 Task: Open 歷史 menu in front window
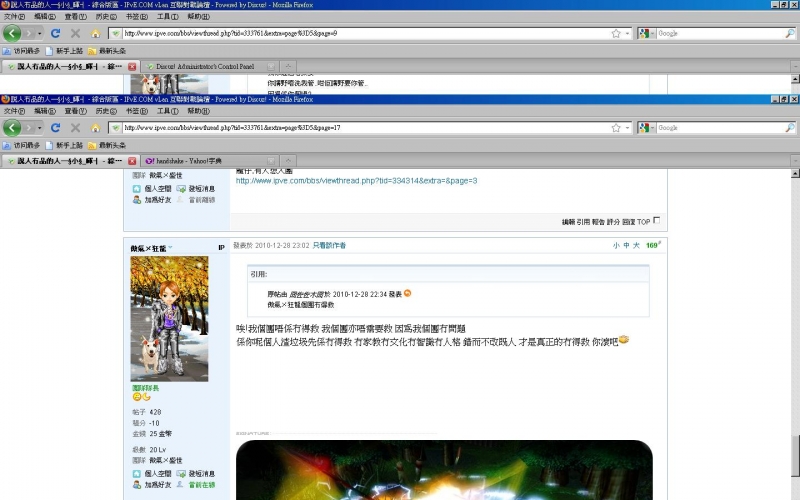(106, 111)
